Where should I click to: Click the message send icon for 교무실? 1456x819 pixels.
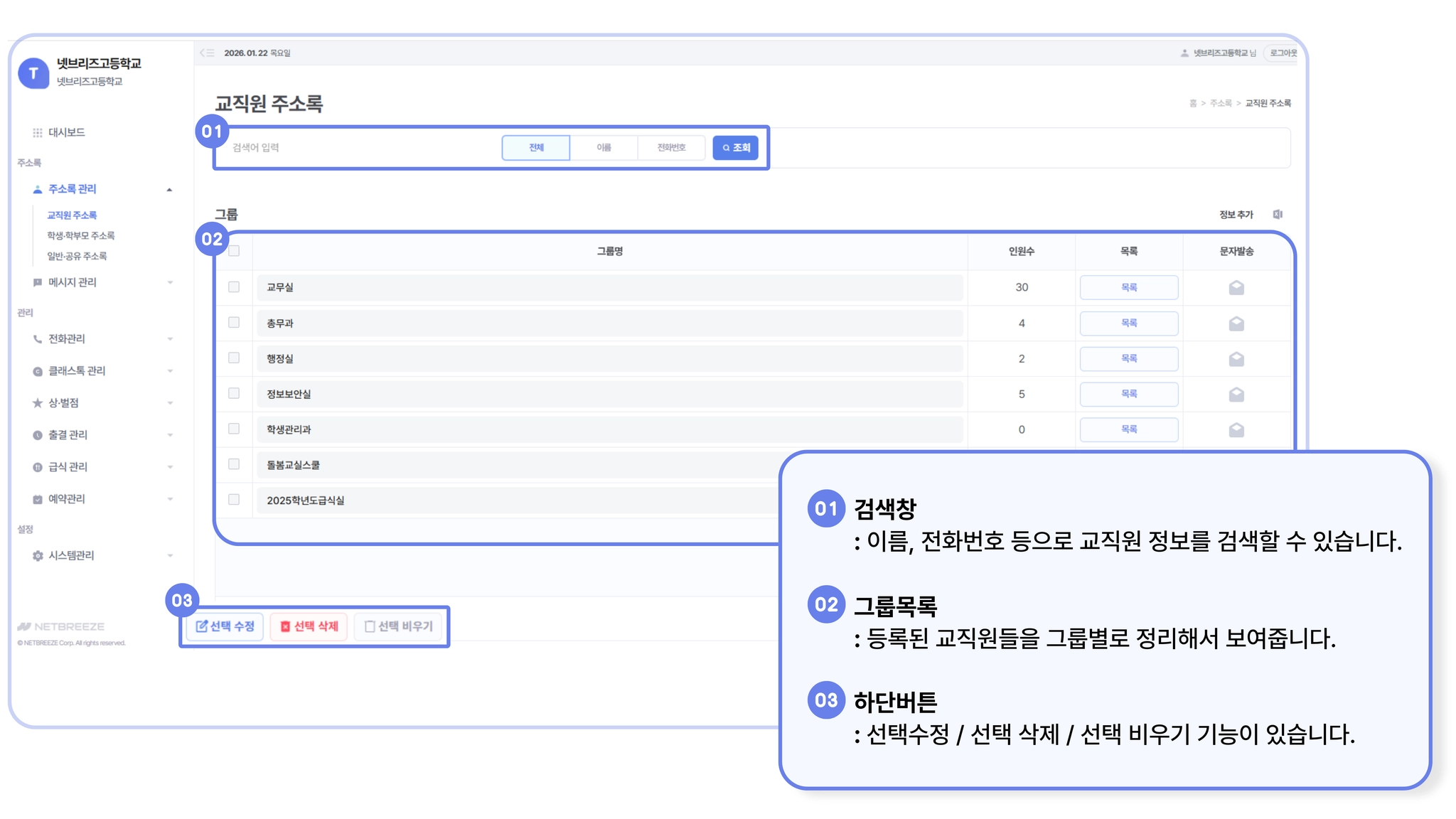pyautogui.click(x=1236, y=287)
